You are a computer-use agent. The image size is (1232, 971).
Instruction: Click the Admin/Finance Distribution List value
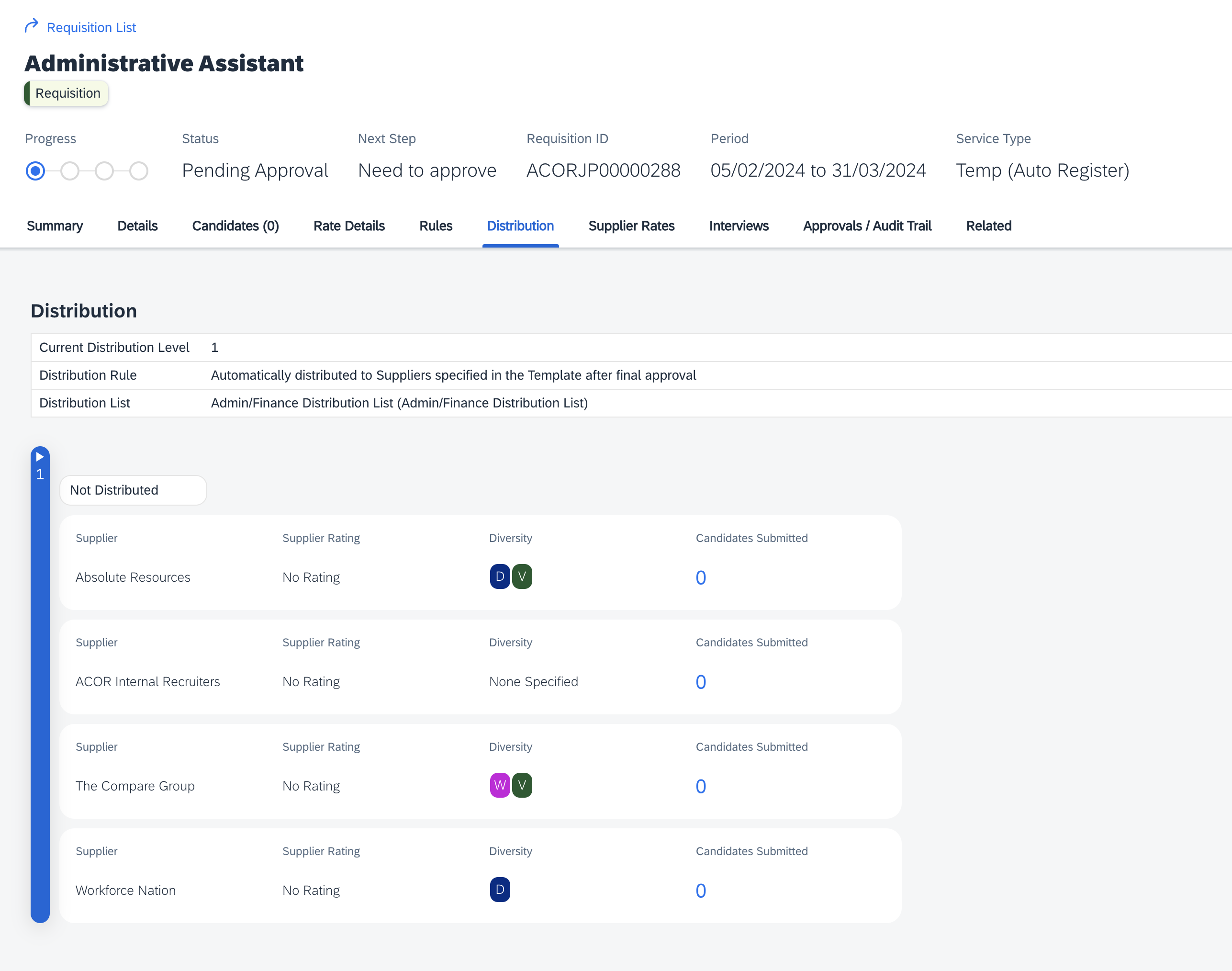click(400, 403)
